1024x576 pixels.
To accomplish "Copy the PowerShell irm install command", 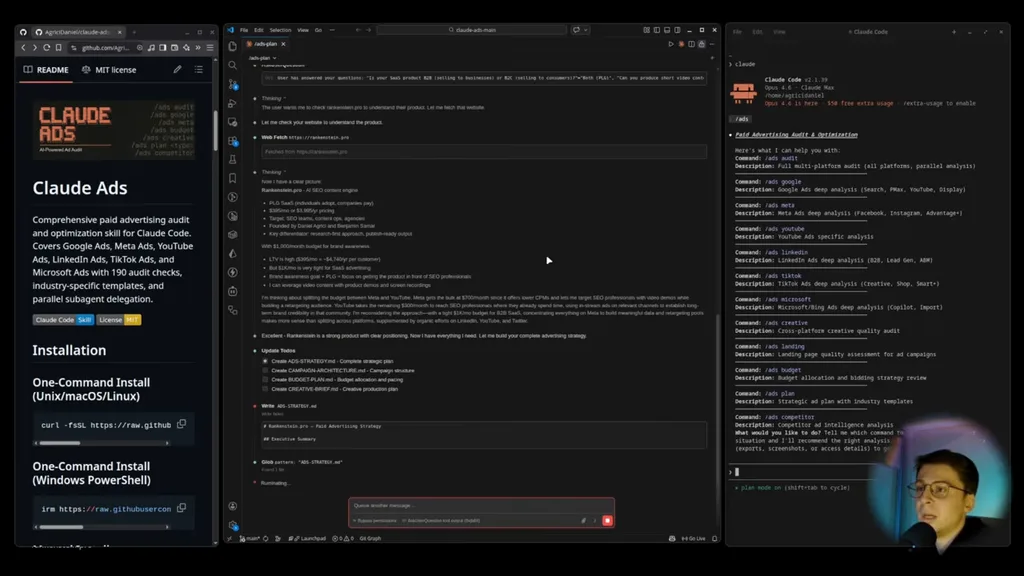I will point(182,507).
